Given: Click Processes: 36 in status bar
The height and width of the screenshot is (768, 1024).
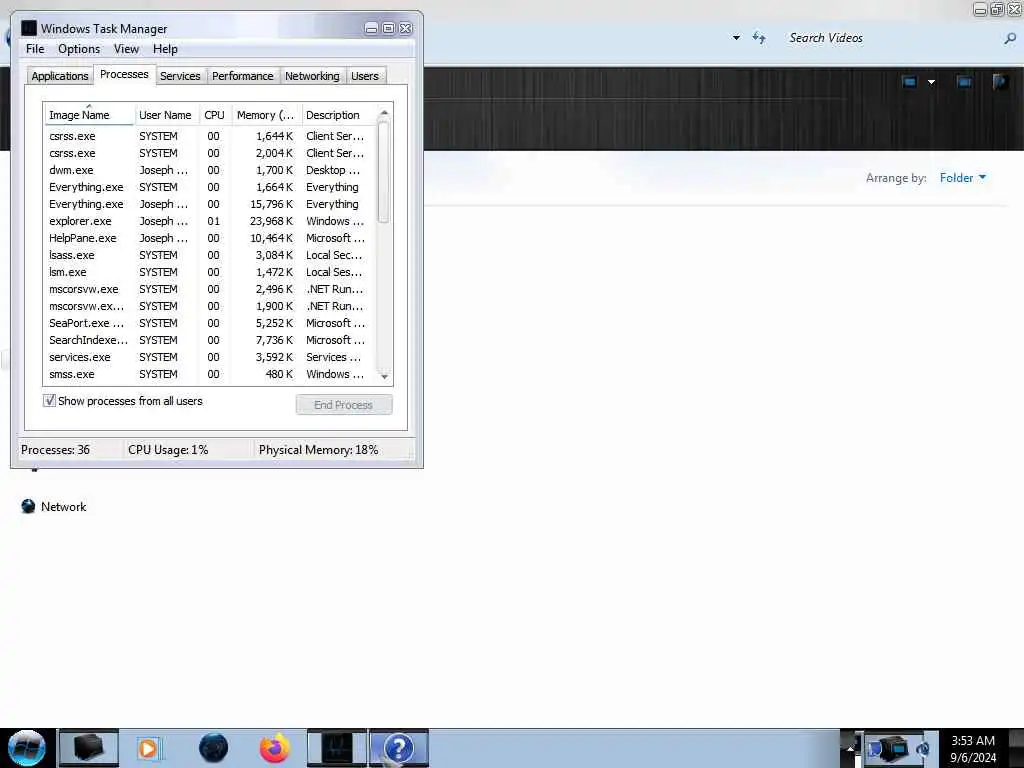Looking at the screenshot, I should pyautogui.click(x=56, y=450).
